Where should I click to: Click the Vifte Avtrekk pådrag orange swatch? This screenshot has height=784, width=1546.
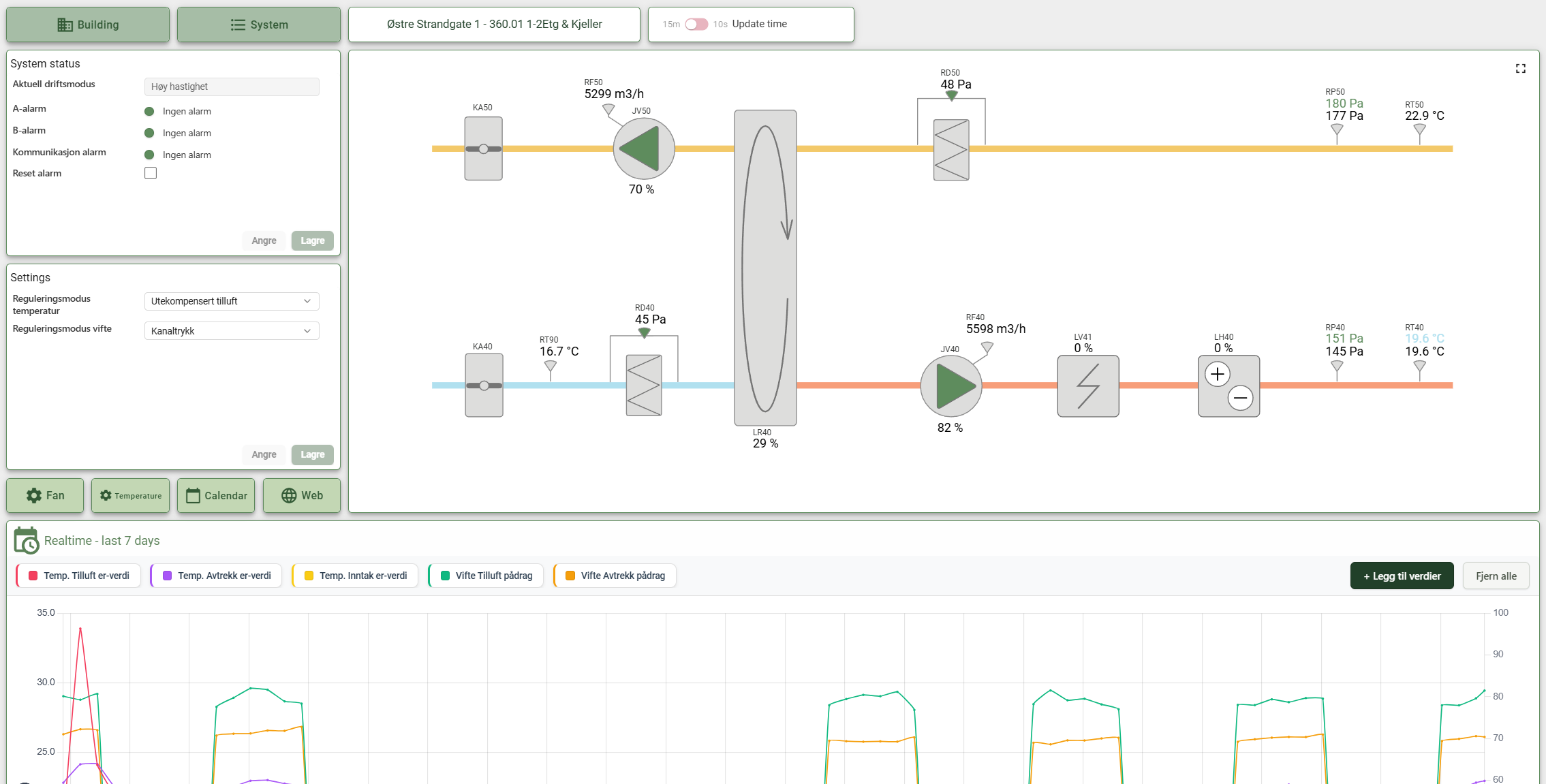pyautogui.click(x=570, y=576)
